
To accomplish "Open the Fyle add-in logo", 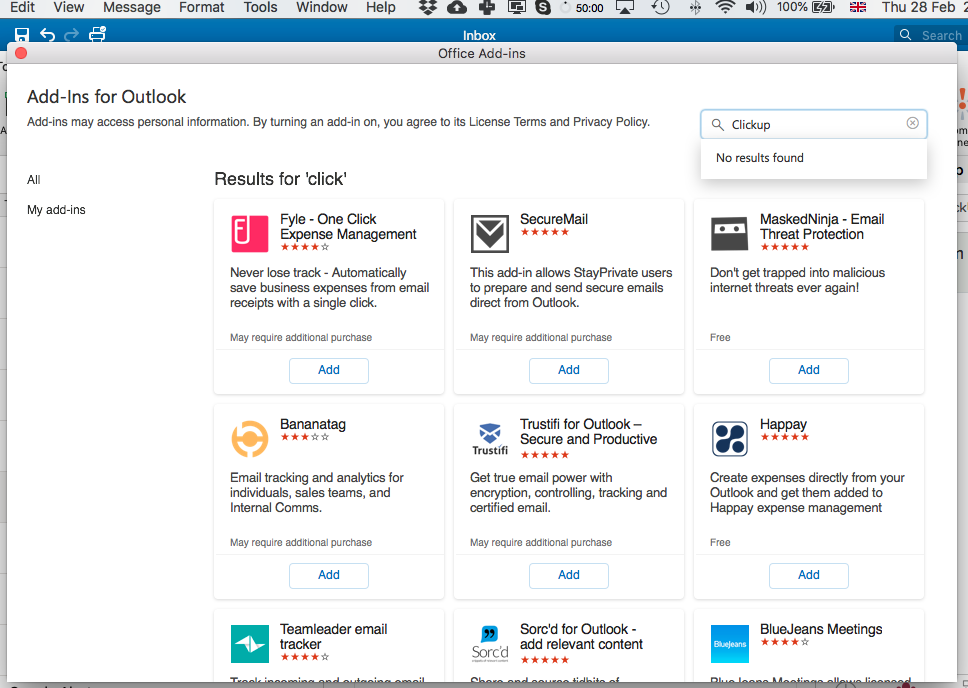I will click(249, 233).
